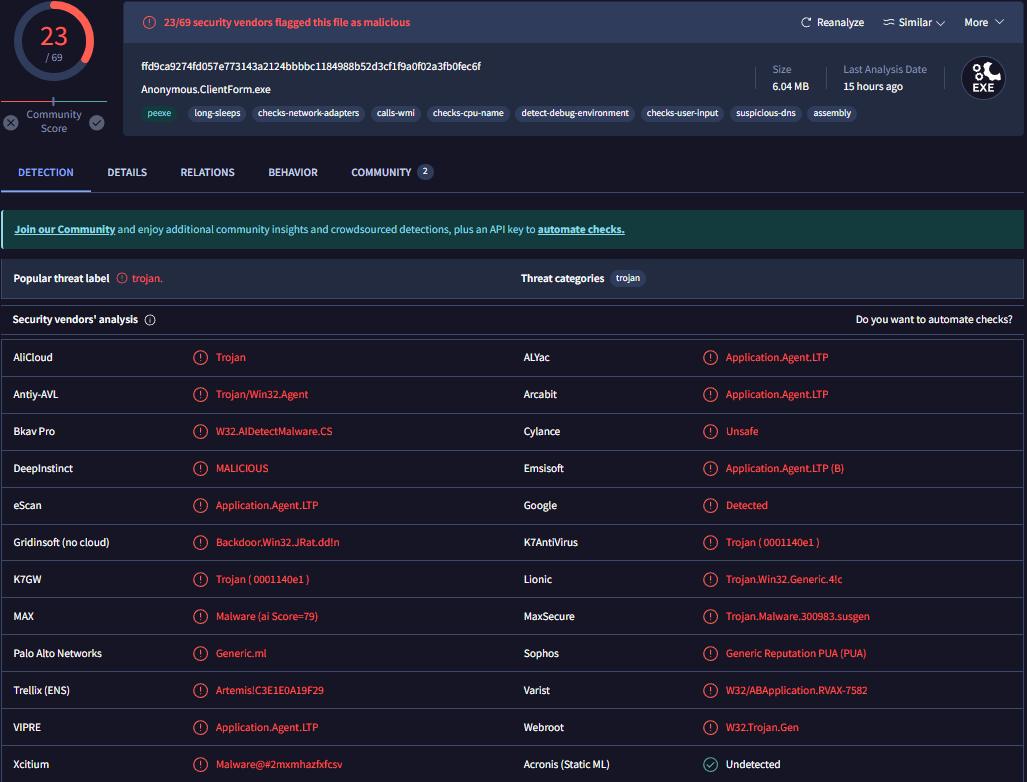Click the alert icon in the Xcitium row
The width and height of the screenshot is (1027, 782).
200,764
